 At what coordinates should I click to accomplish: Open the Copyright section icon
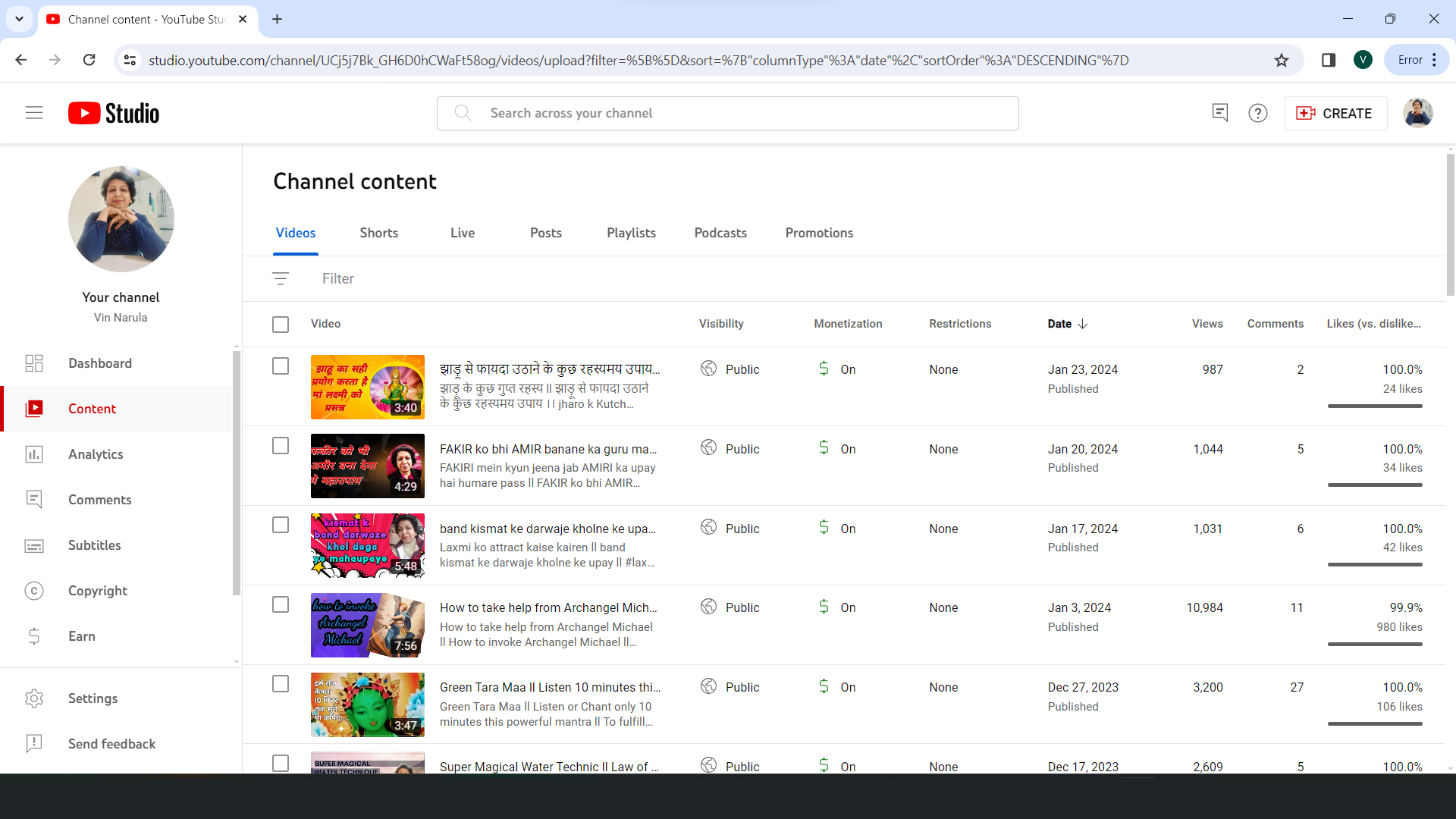click(34, 591)
